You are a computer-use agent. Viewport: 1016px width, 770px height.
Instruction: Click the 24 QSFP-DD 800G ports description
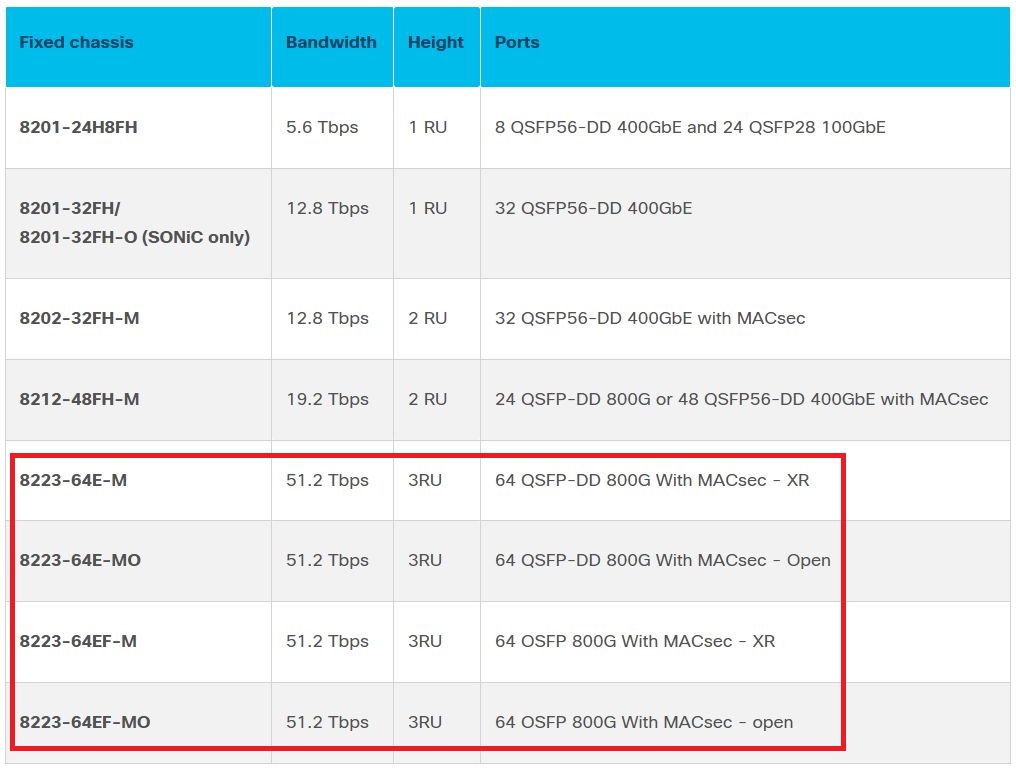tap(741, 400)
